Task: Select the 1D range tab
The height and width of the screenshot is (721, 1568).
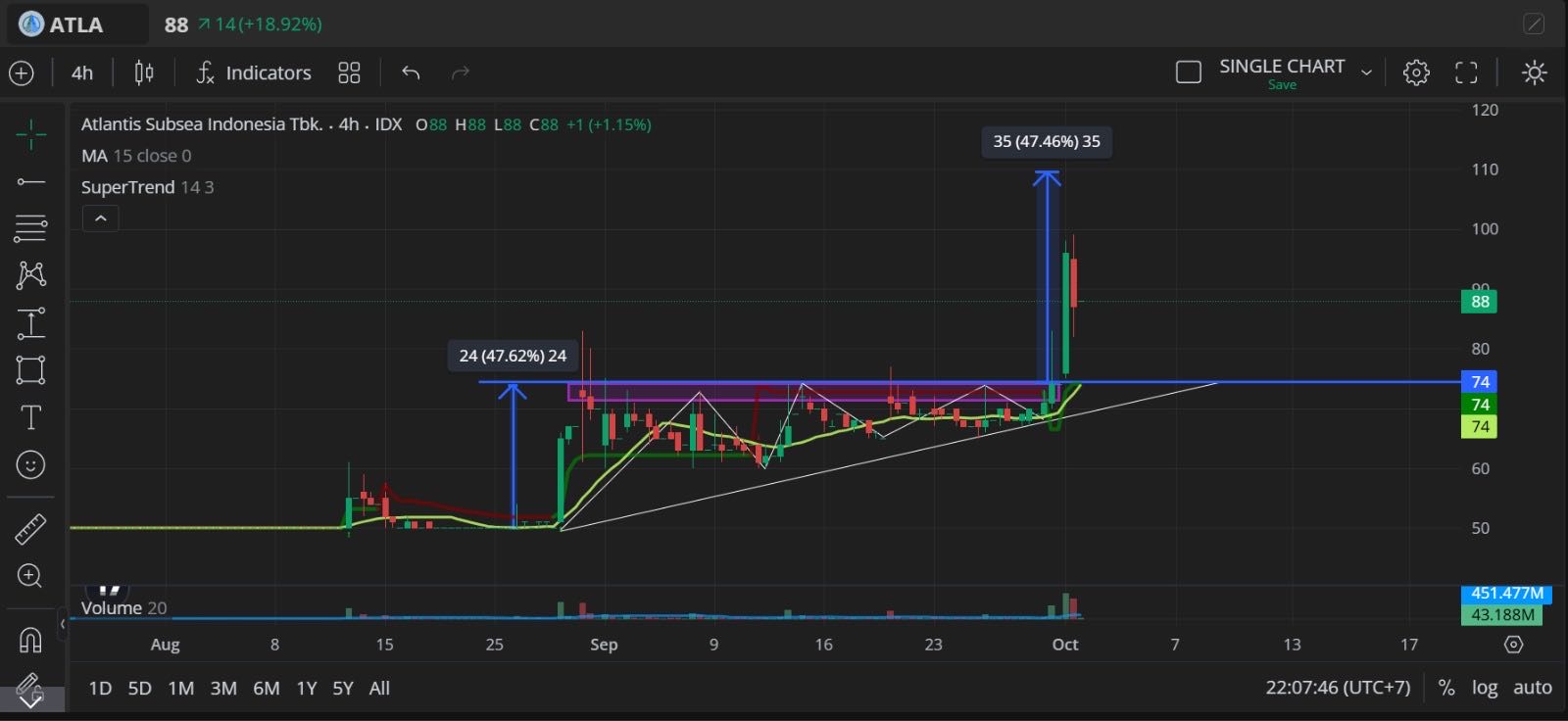Action: (100, 688)
